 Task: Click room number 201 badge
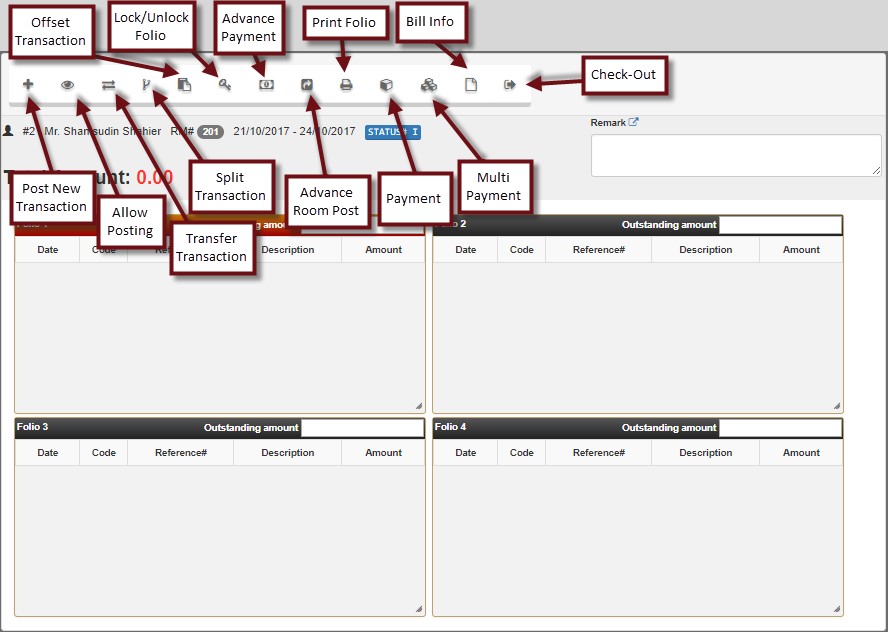tap(210, 132)
